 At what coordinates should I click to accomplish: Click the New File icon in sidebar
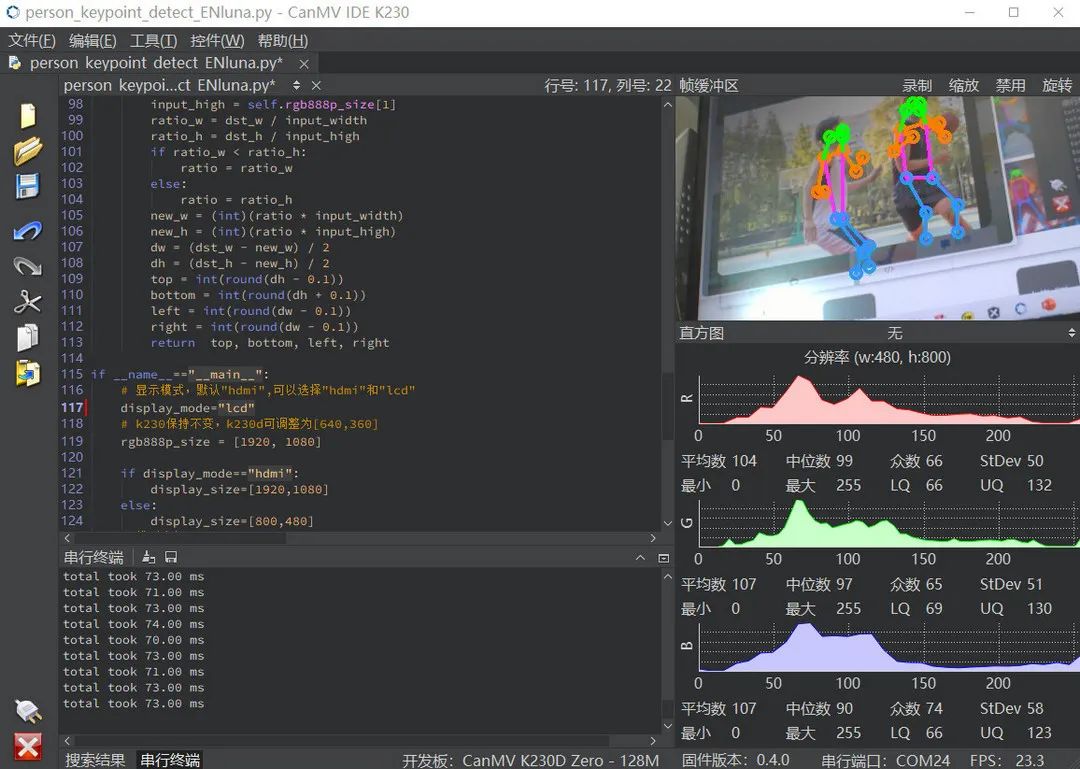coord(27,115)
